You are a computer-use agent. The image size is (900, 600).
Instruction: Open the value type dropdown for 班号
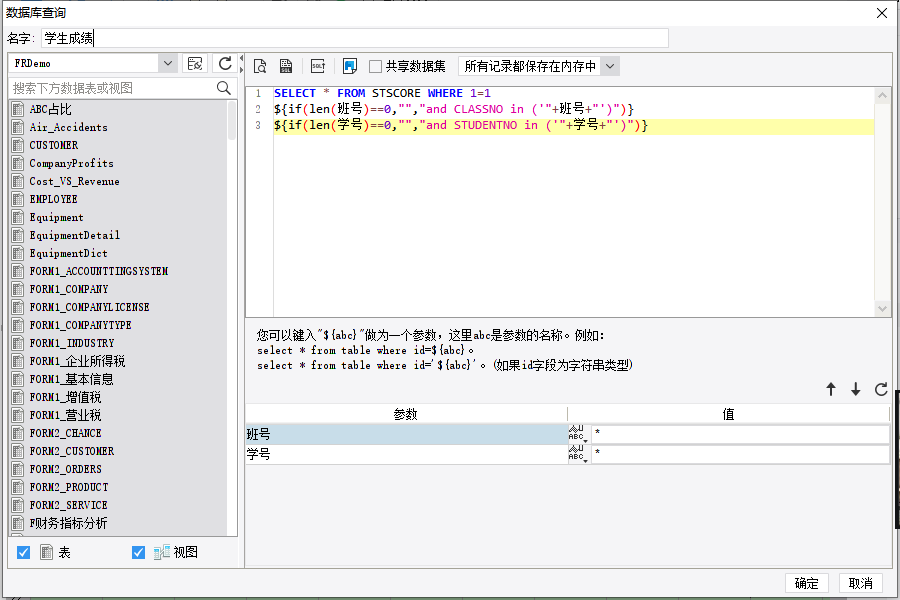[x=578, y=434]
